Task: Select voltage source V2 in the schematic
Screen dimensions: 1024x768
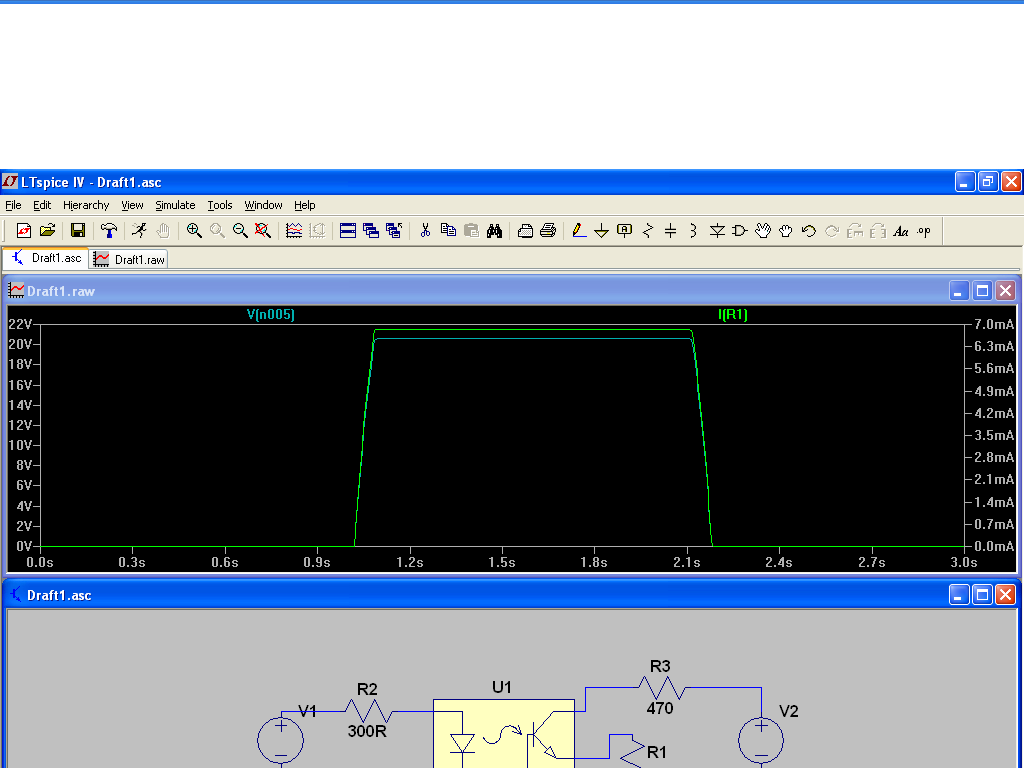Action: 761,740
